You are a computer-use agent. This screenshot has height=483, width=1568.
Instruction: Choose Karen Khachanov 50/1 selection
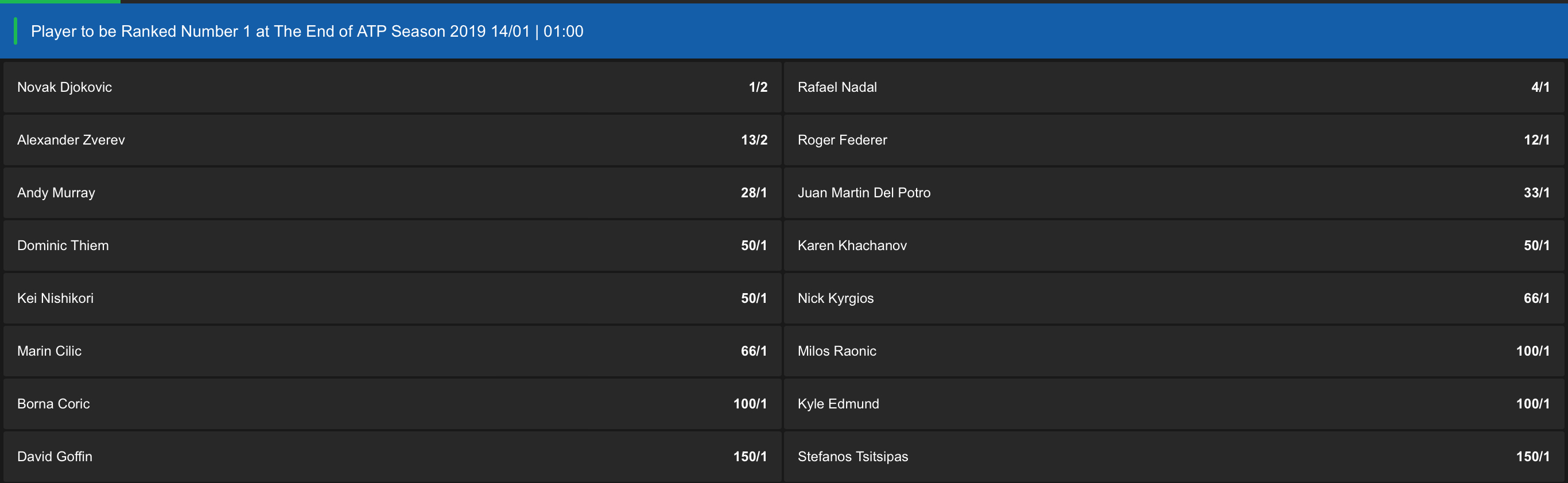click(1174, 246)
